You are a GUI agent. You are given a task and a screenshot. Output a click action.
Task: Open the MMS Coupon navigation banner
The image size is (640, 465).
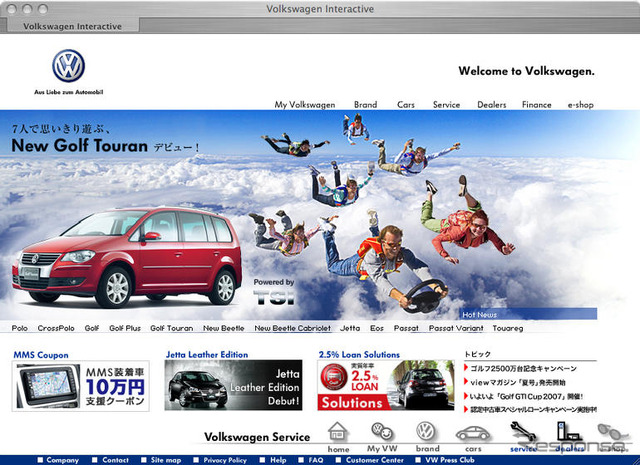pyautogui.click(x=80, y=386)
